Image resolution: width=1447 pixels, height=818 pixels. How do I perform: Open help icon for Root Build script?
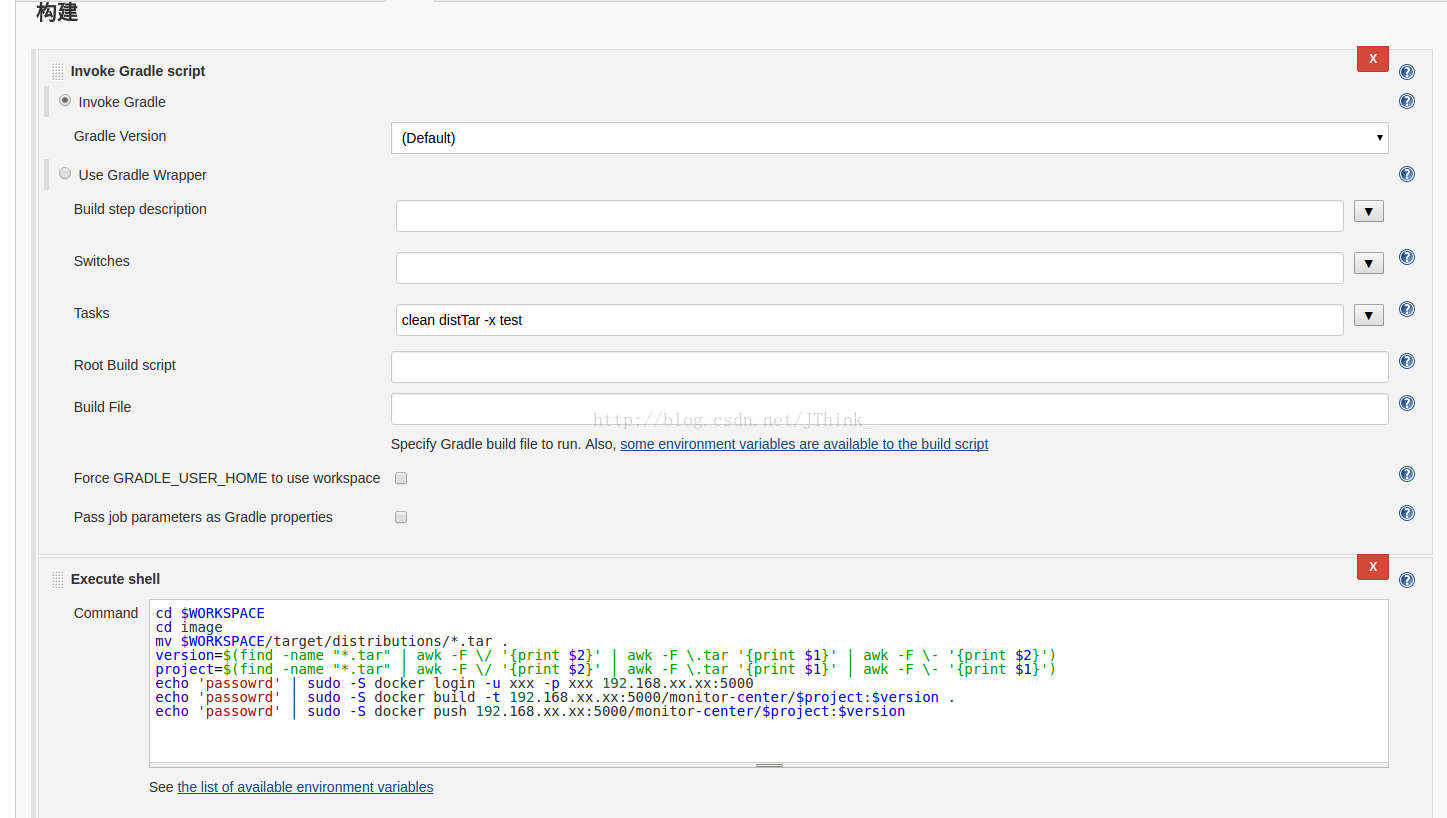coord(1407,361)
